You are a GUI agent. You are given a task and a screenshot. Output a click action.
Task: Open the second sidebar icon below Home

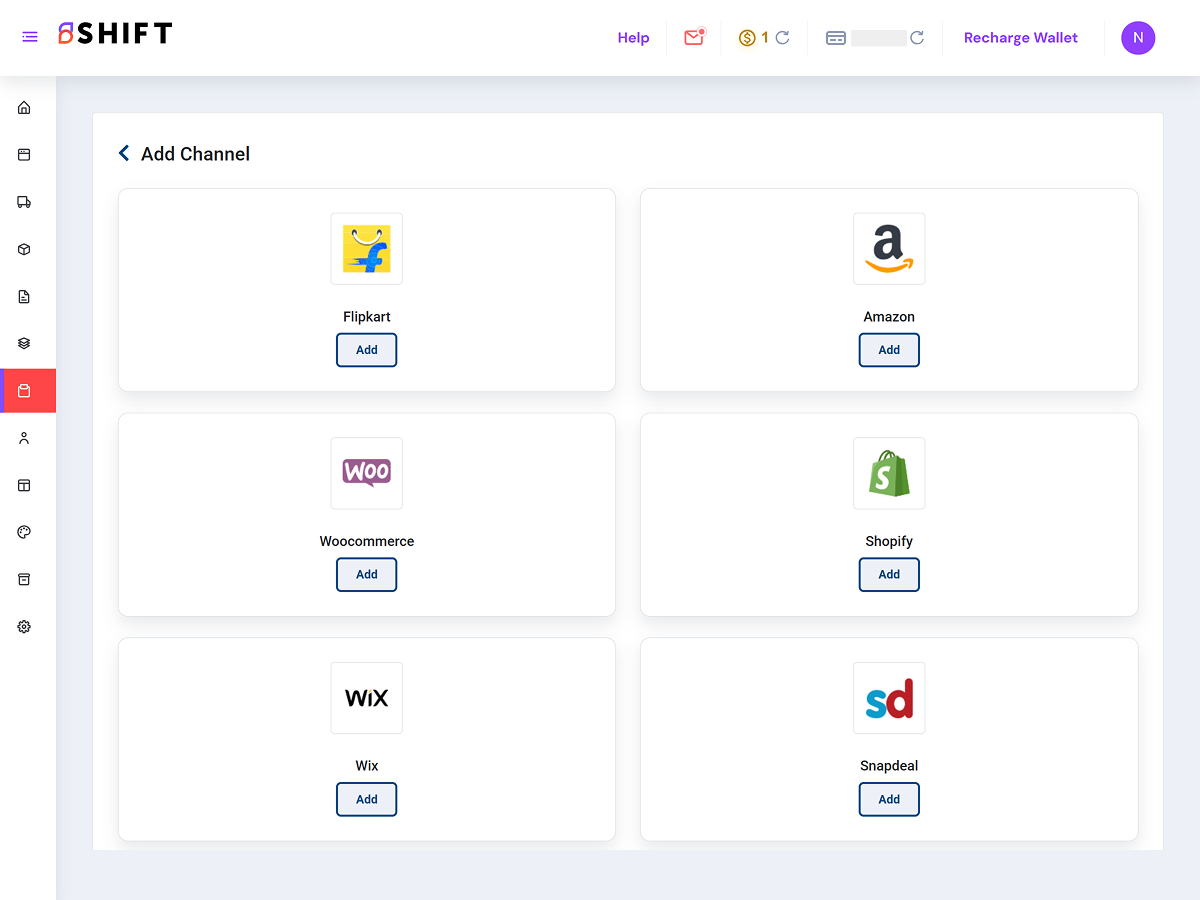pyautogui.click(x=24, y=155)
